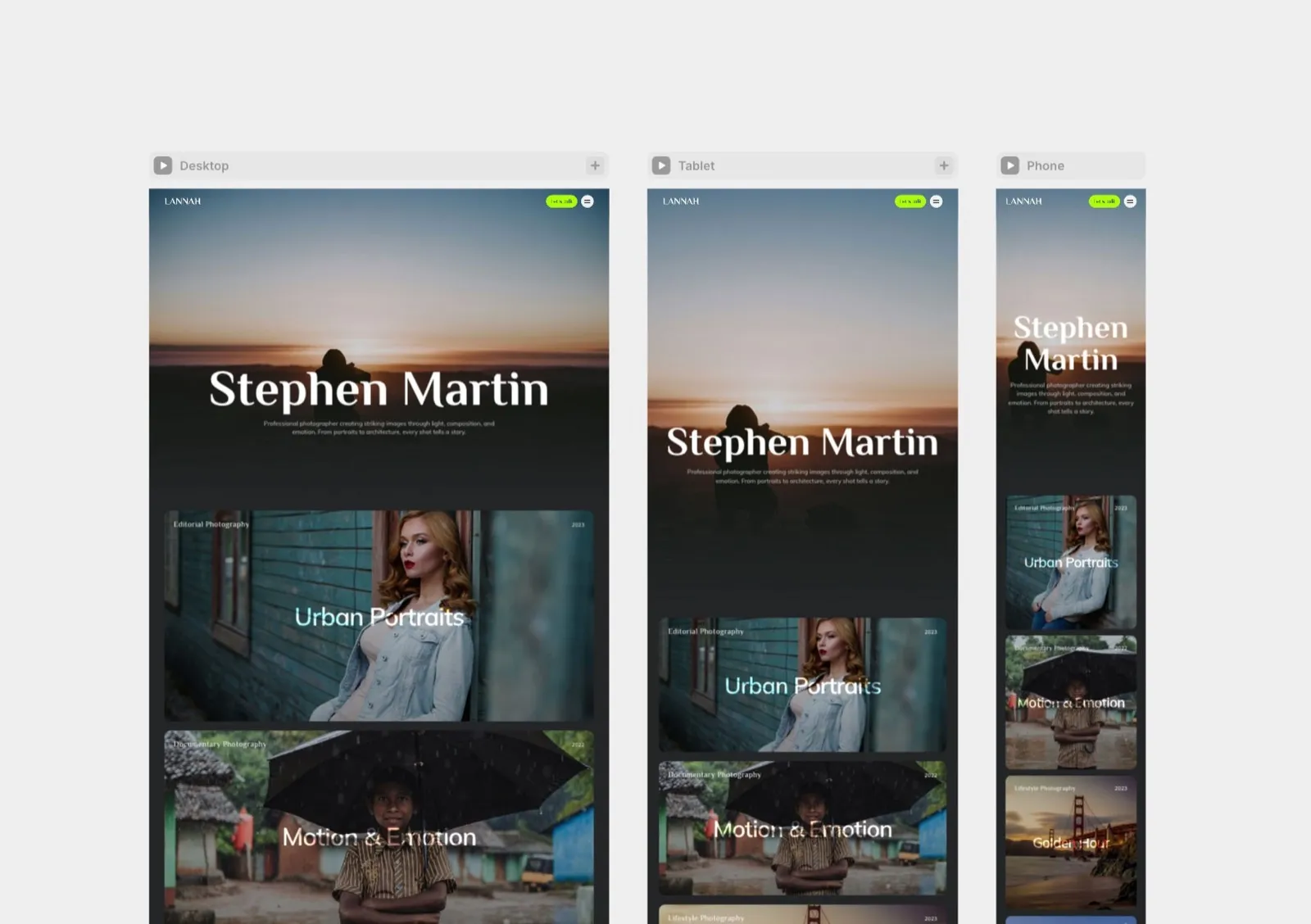Select Stephen Martin heading in Phone frame
The height and width of the screenshot is (924, 1311).
(x=1071, y=343)
